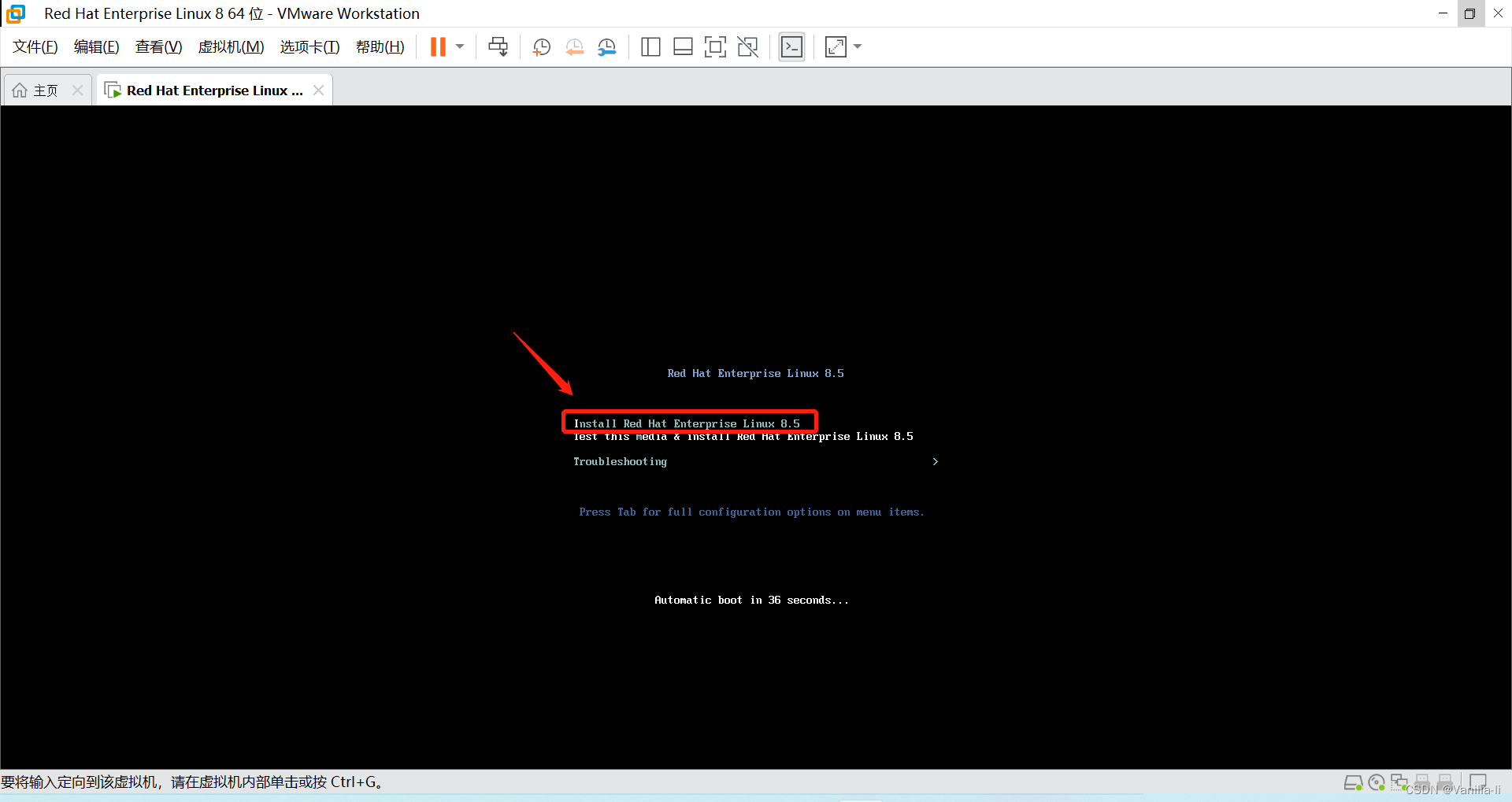Expand the stretch display dropdown arrow

coord(858,47)
